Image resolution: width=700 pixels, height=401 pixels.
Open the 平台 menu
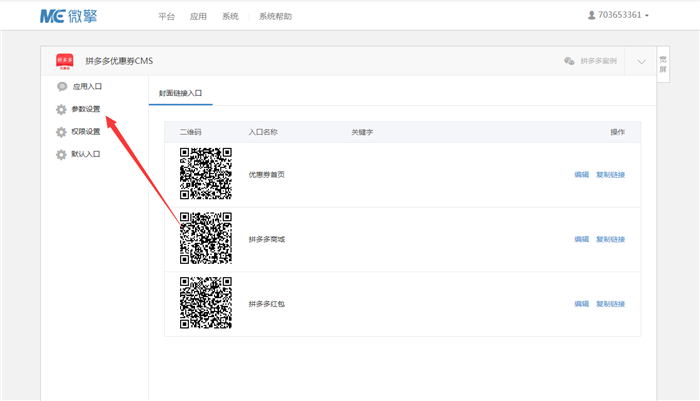coord(167,17)
